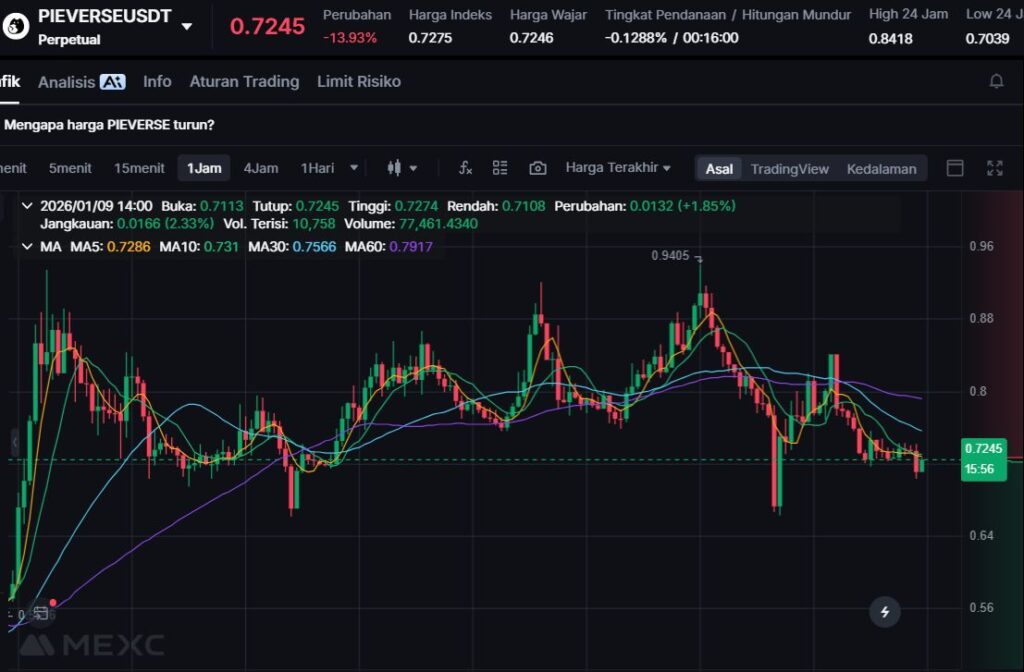Expand chart to fullscreen

(994, 168)
